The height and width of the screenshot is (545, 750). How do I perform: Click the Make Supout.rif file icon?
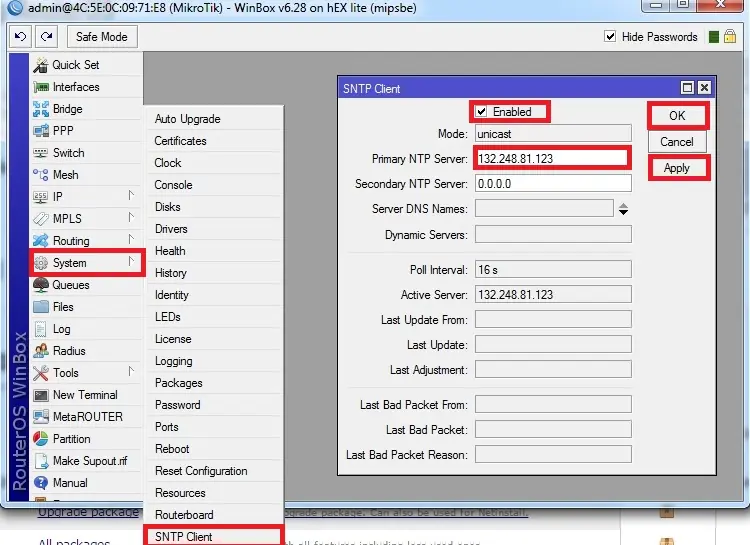point(41,461)
